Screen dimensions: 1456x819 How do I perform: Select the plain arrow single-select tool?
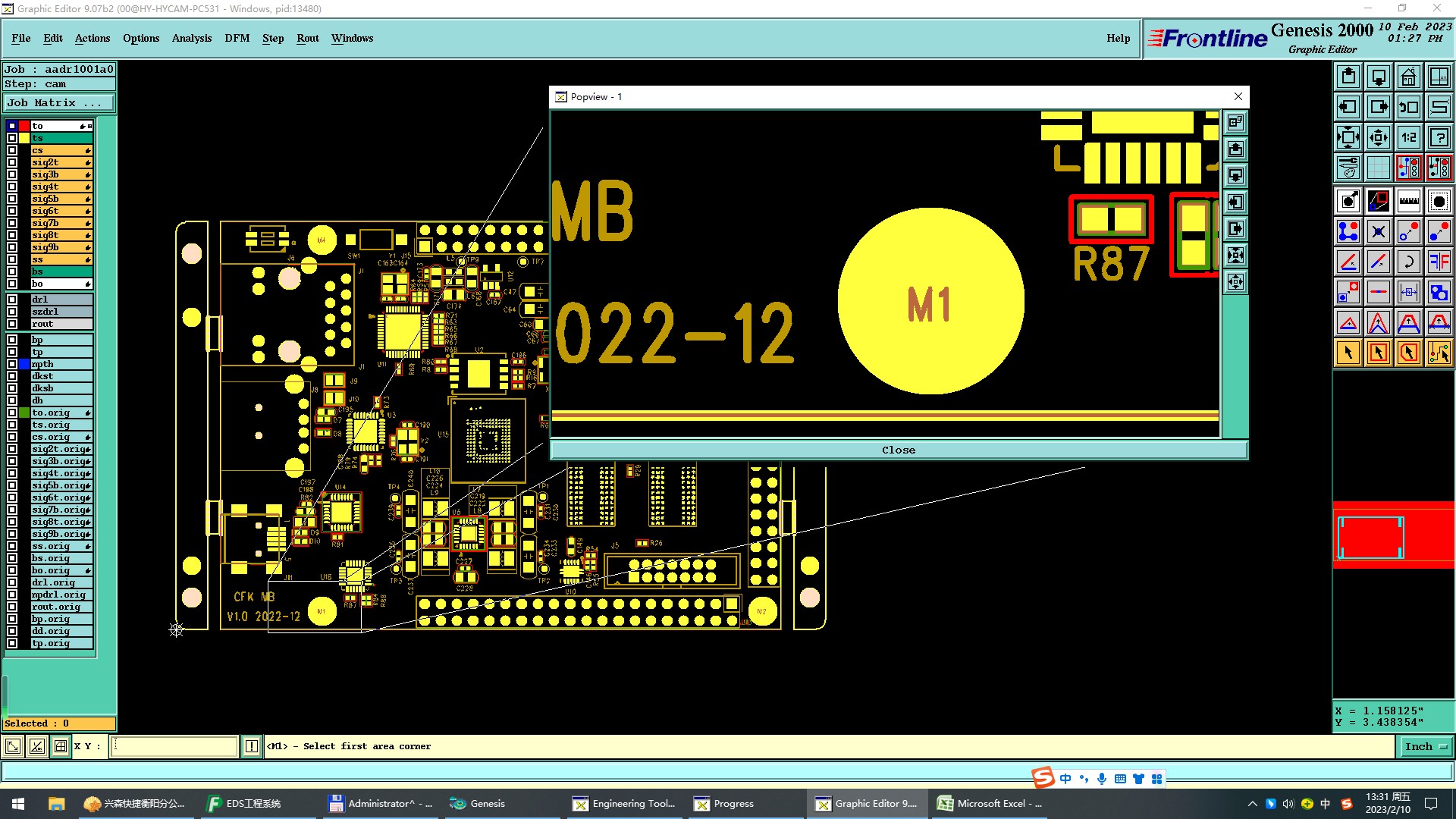1348,353
